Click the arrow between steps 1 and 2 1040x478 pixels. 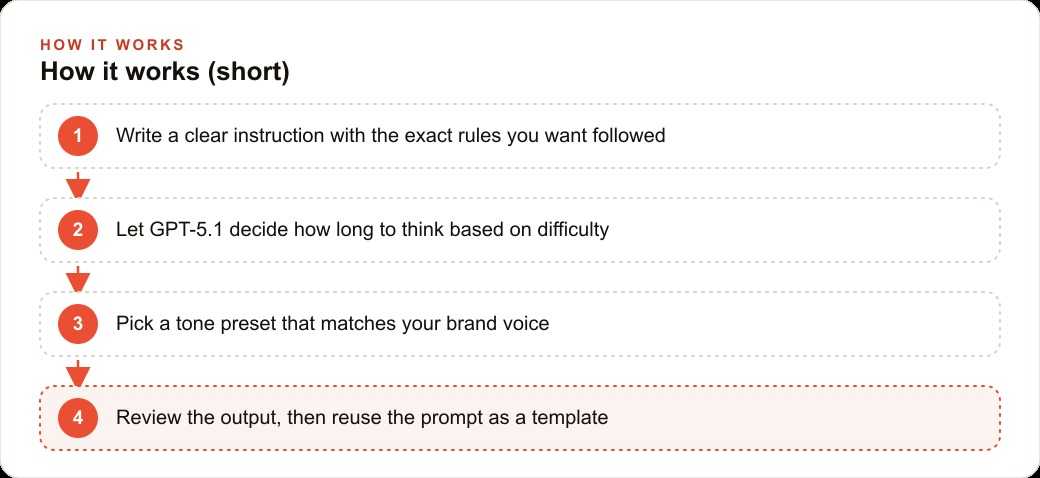coord(78,185)
